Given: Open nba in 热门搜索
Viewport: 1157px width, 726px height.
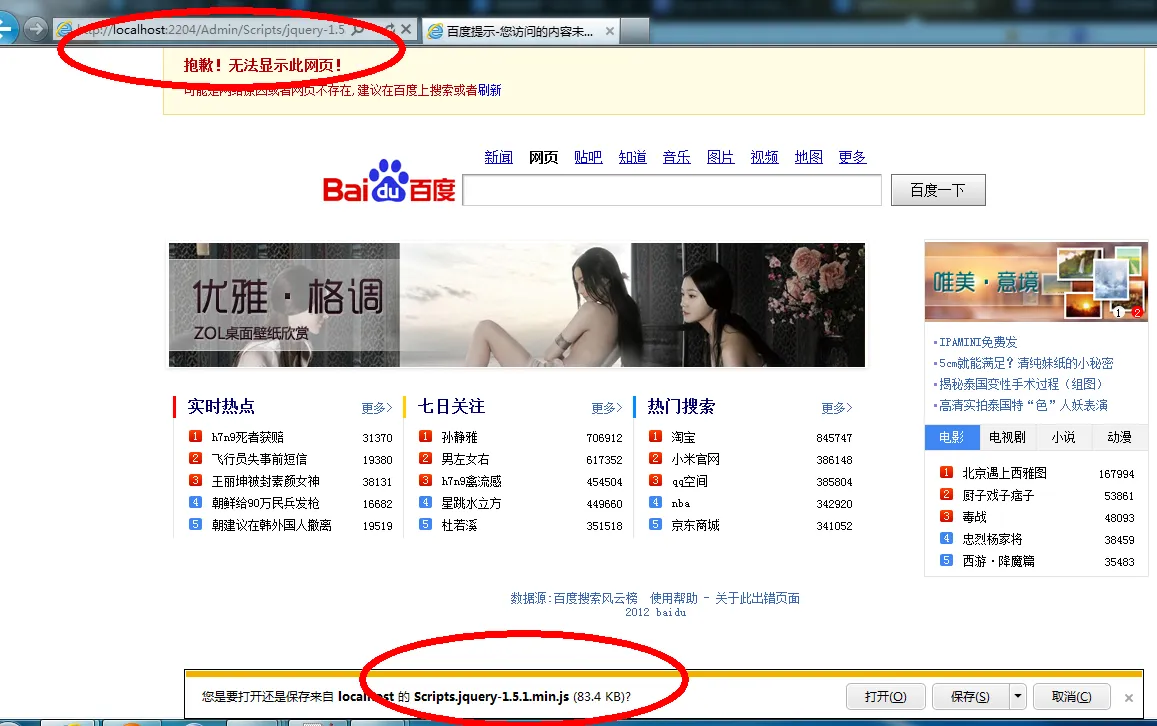Looking at the screenshot, I should [x=681, y=503].
